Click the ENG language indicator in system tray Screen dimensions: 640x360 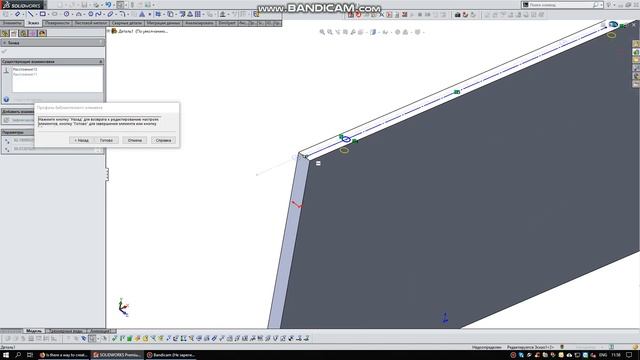pos(602,355)
